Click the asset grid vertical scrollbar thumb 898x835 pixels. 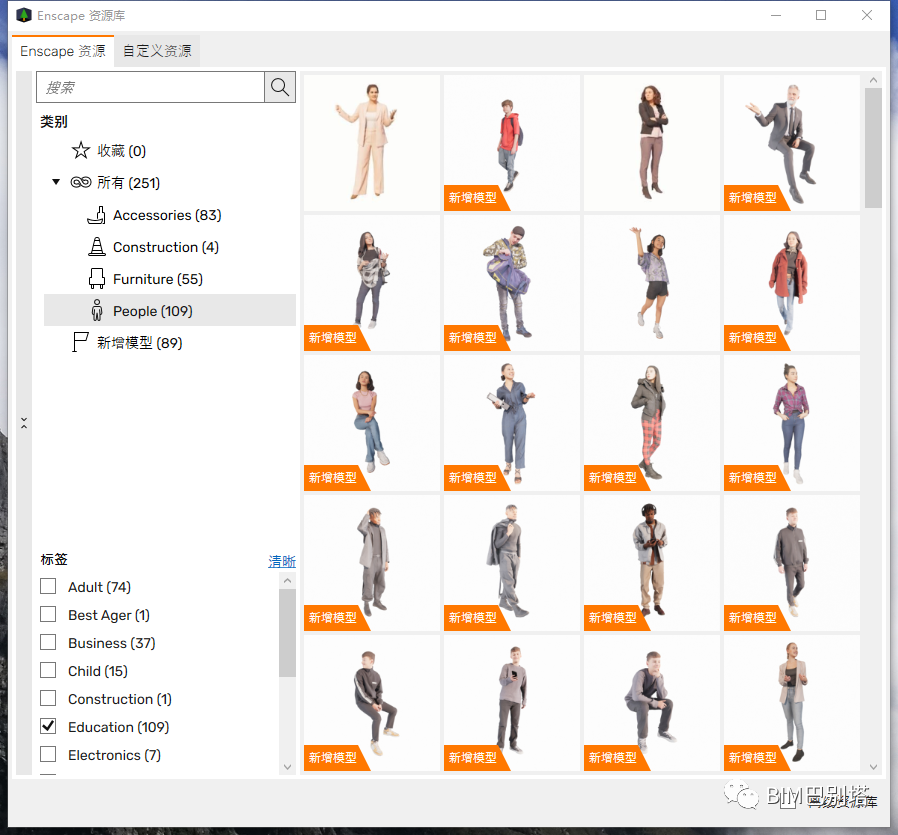coord(873,148)
